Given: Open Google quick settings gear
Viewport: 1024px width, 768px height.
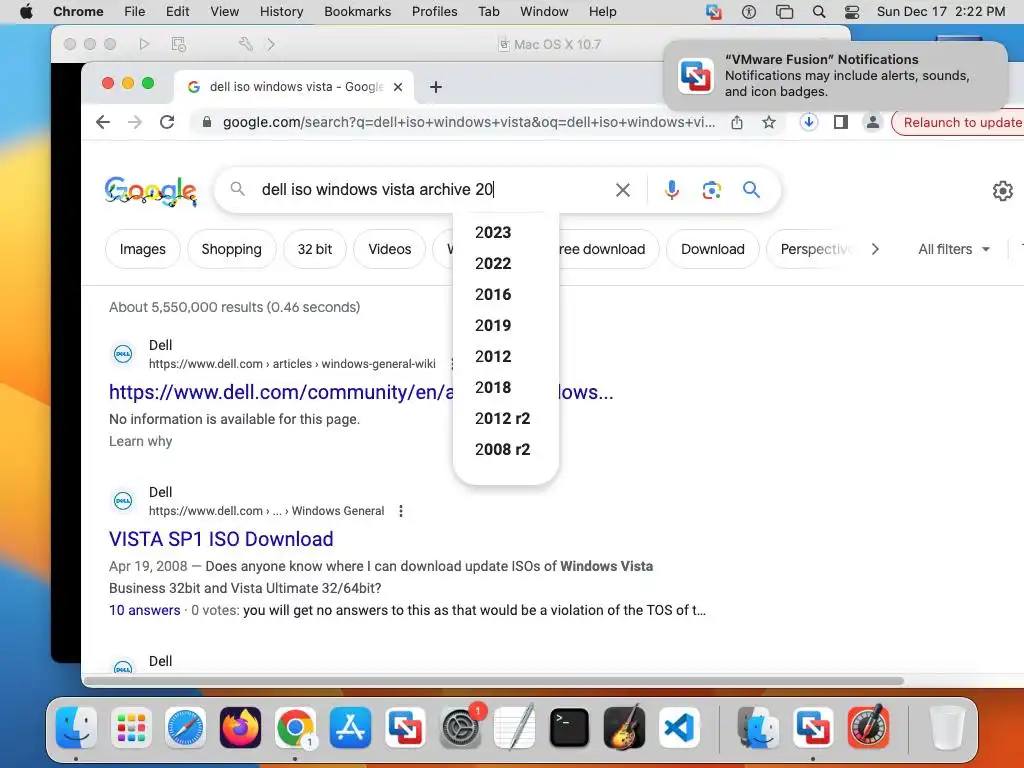Looking at the screenshot, I should (x=1002, y=191).
